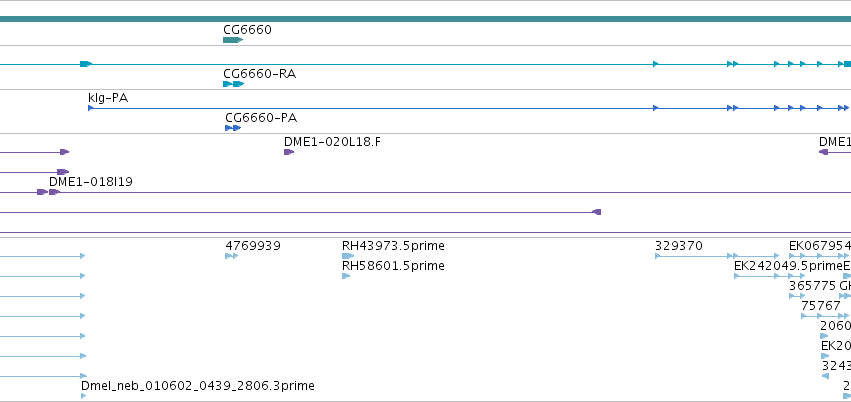This screenshot has height=402, width=851.
Task: Click the 4769939 label
Action: tap(253, 246)
